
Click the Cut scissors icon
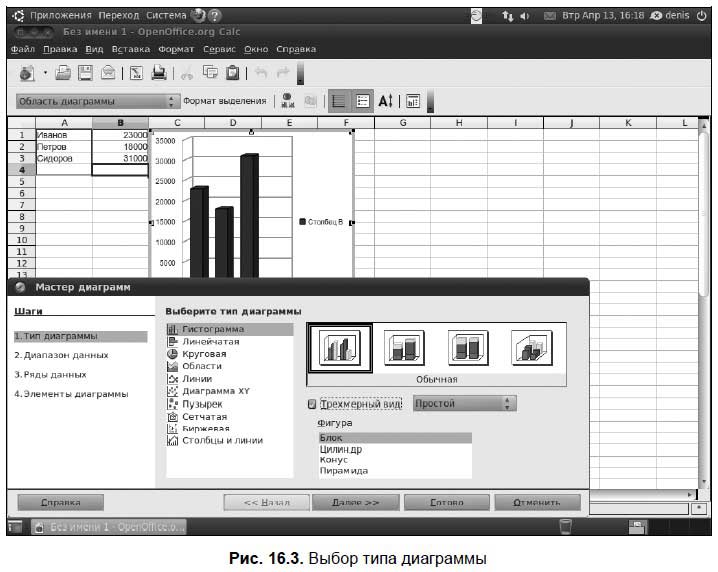(x=186, y=73)
